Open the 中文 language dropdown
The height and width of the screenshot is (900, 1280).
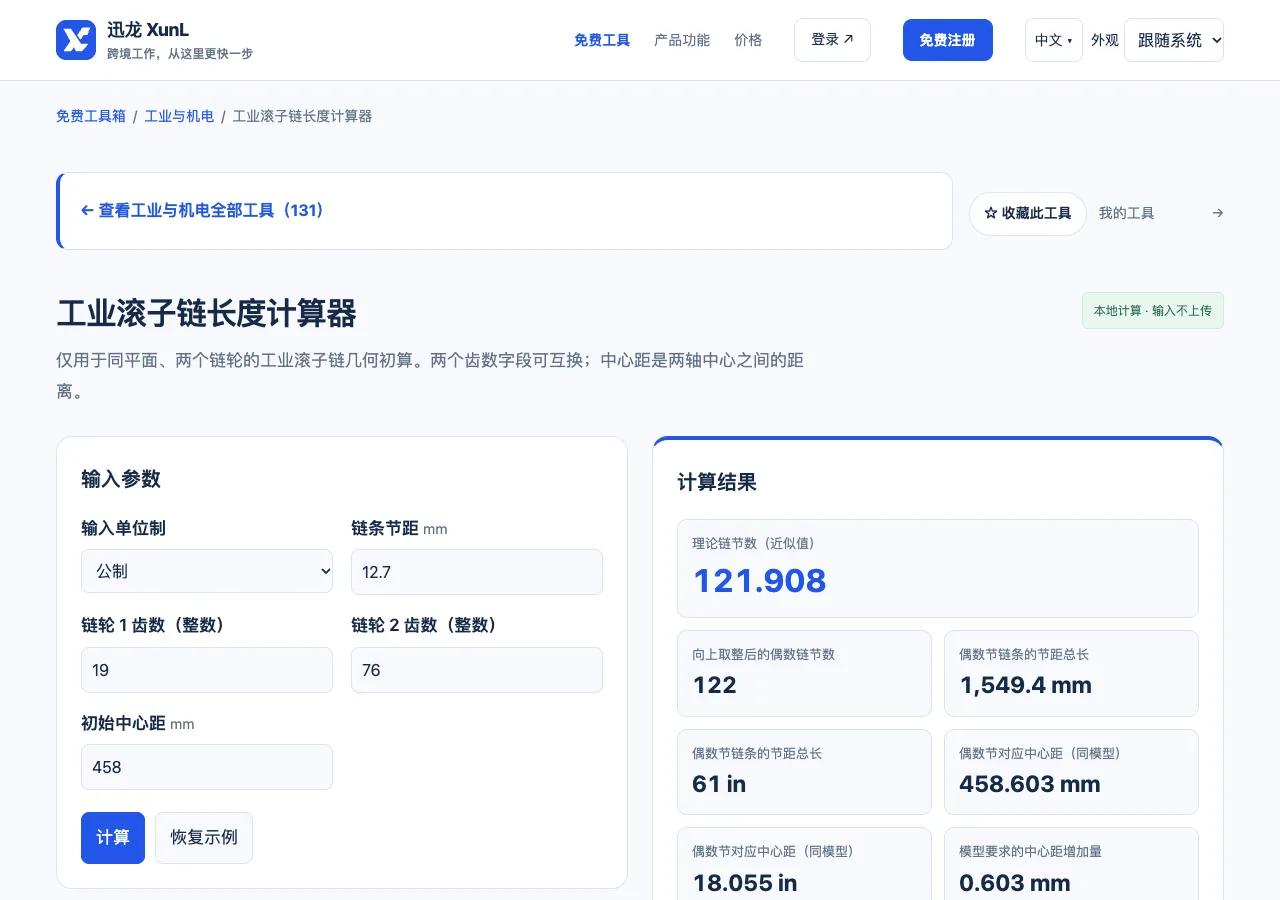coord(1054,40)
